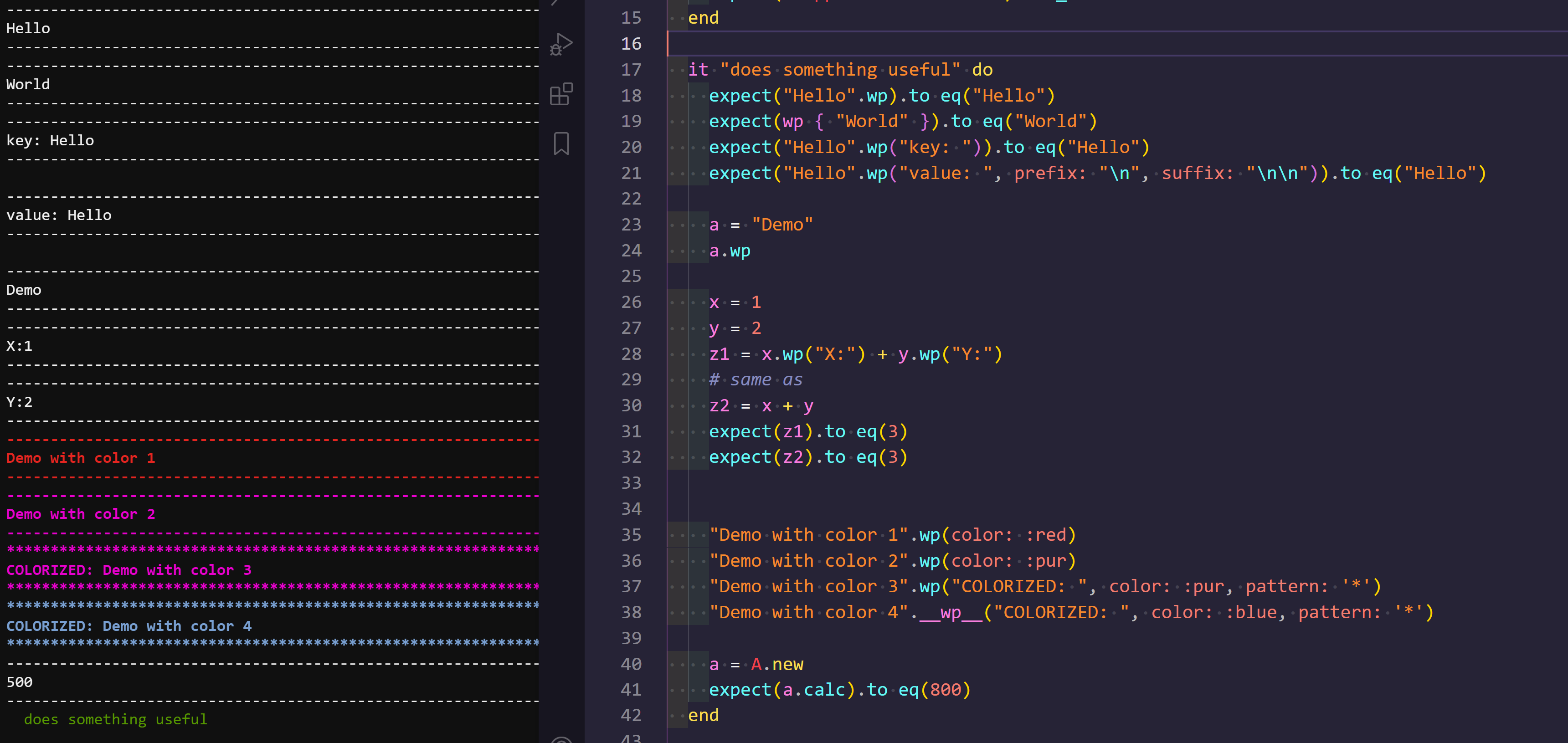
Task: Click the 'value: Hello' terminal output line
Action: pos(58,215)
